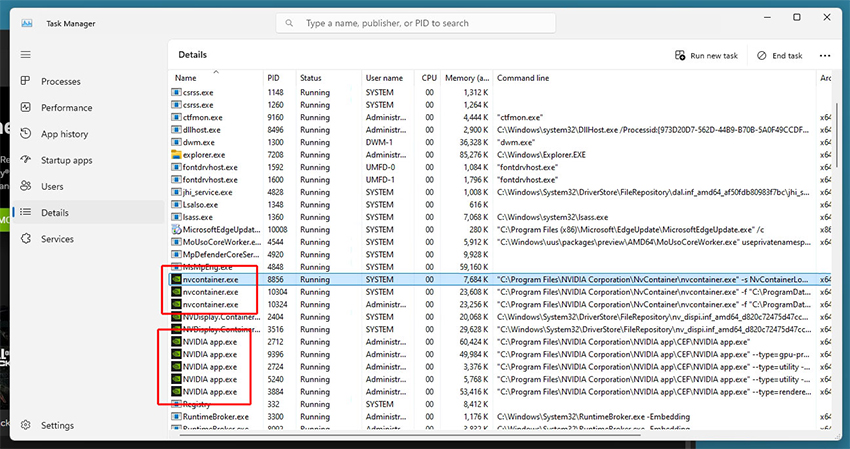Sort by the Command line column header
The image size is (850, 449).
(654, 78)
